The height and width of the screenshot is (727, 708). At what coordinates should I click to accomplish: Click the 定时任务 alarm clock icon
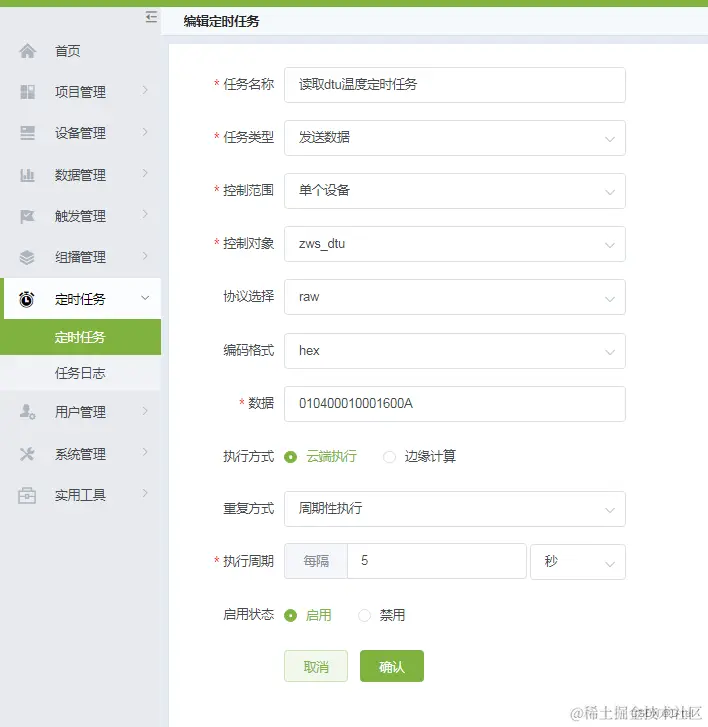26,299
